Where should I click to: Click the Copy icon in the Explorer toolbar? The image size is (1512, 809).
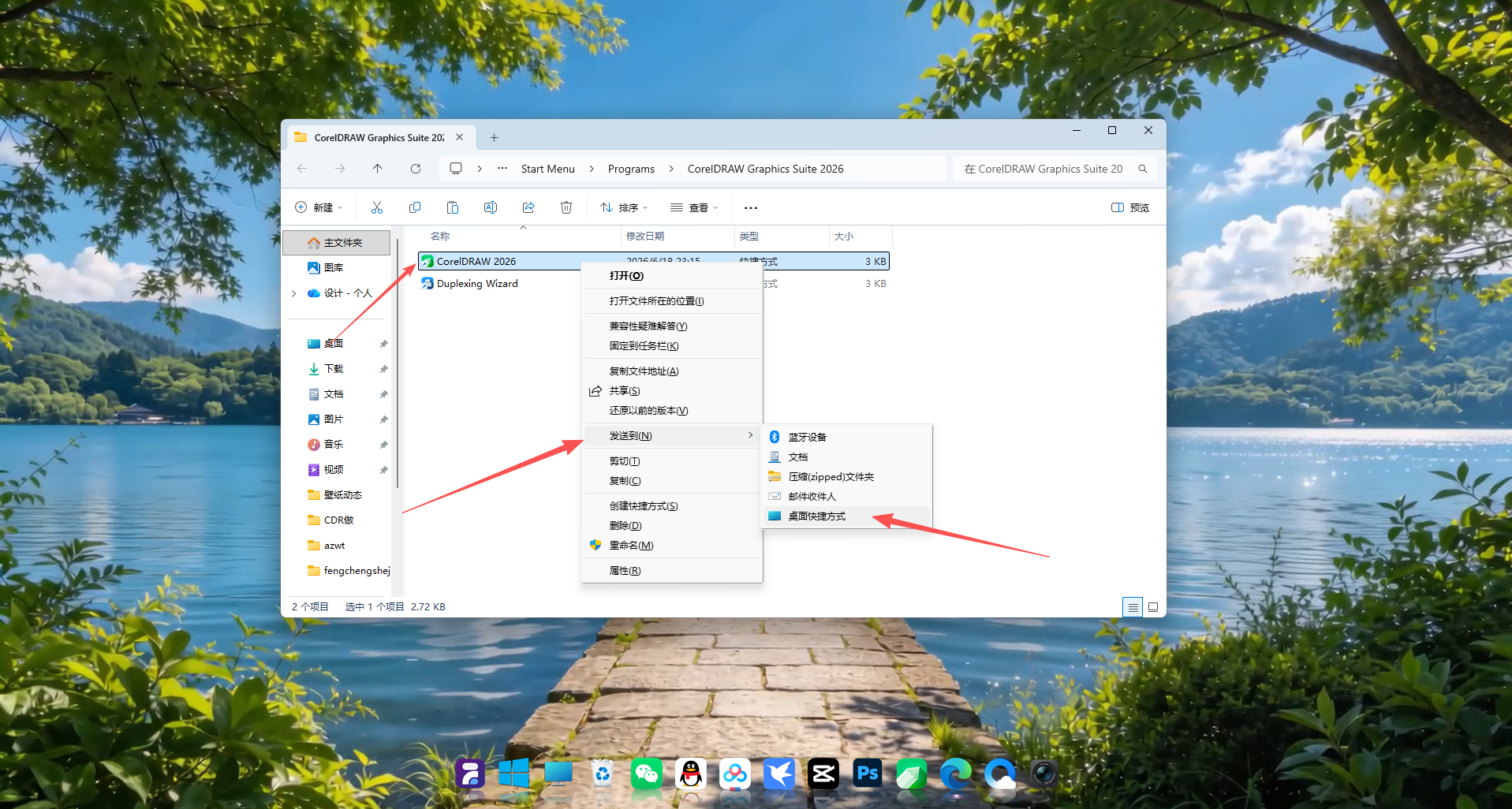(x=415, y=207)
